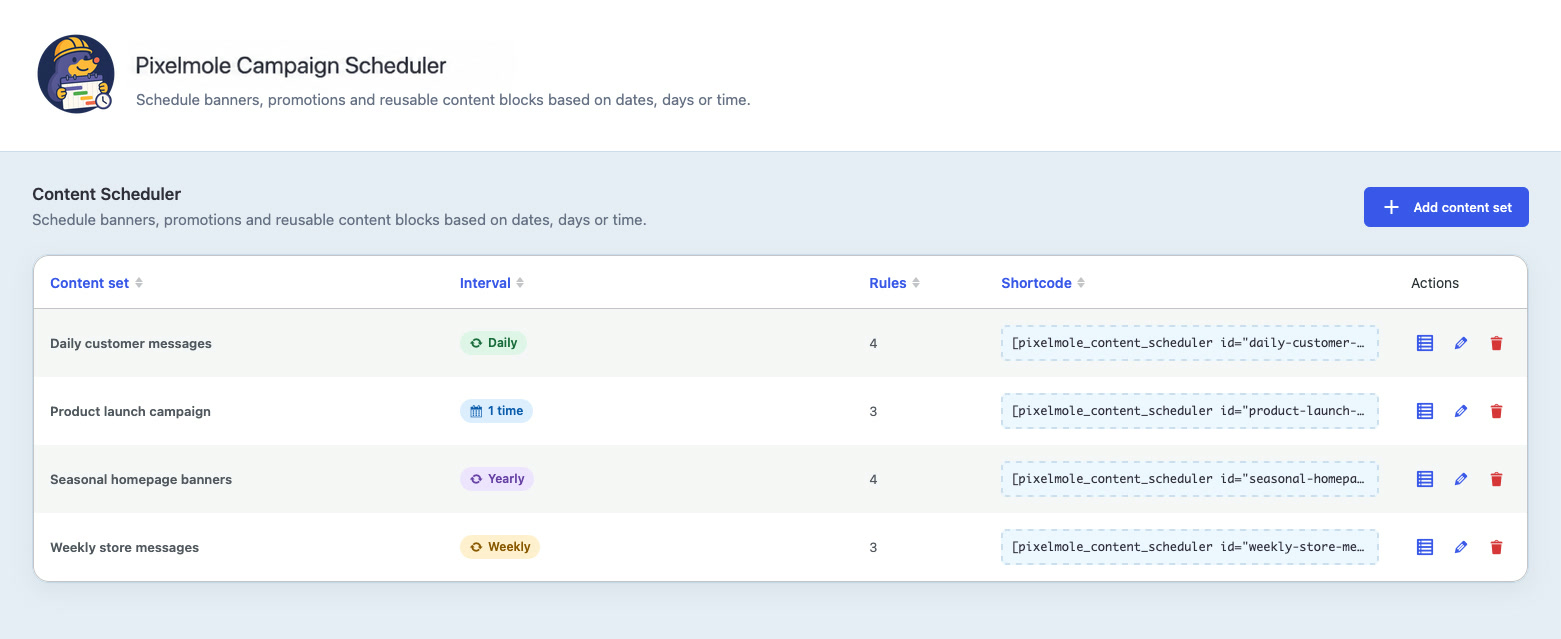Open rules list for Seasonal homepage banners
The width and height of the screenshot is (1561, 639).
[x=1425, y=479]
